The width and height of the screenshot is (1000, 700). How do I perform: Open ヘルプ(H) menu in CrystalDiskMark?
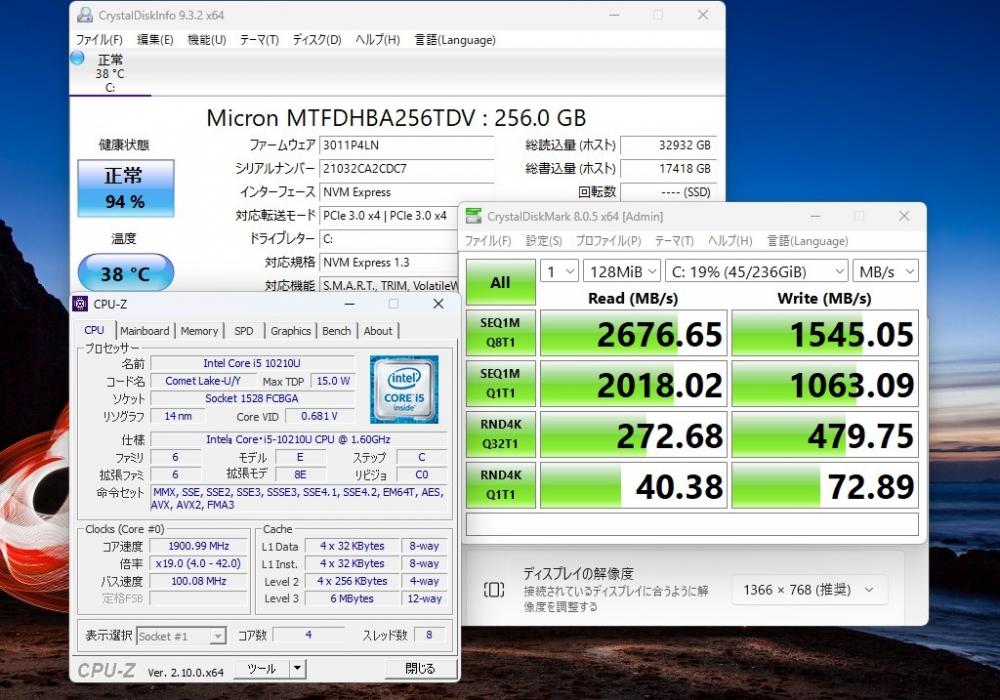tap(730, 241)
